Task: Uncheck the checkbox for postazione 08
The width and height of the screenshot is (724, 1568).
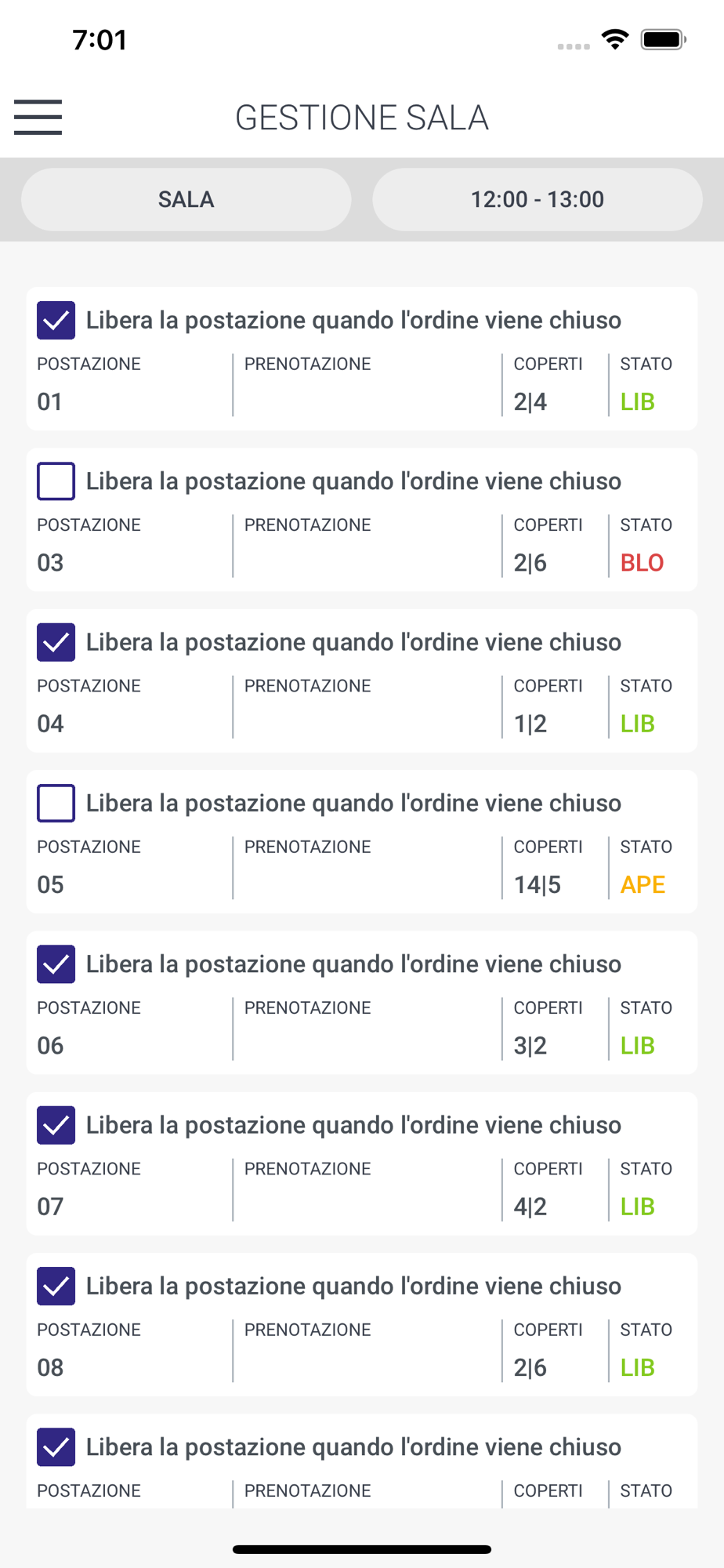Action: pos(56,1287)
